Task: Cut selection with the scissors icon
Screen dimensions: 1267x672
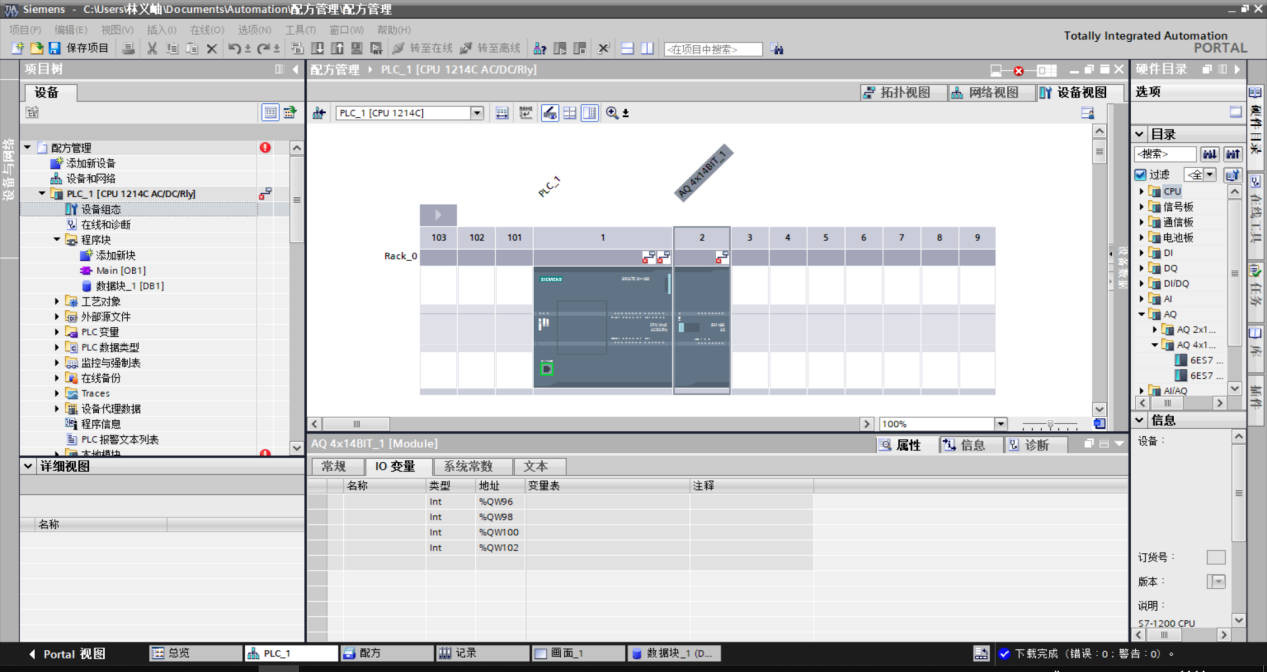Action: click(x=152, y=48)
